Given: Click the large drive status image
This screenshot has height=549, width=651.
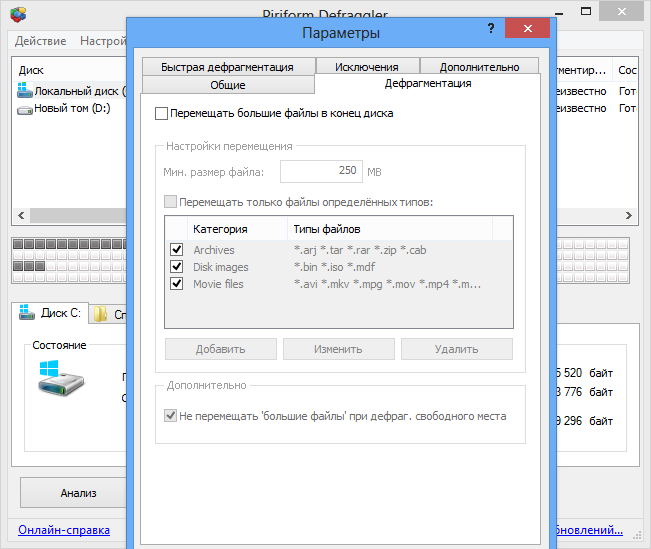Looking at the screenshot, I should tap(61, 377).
